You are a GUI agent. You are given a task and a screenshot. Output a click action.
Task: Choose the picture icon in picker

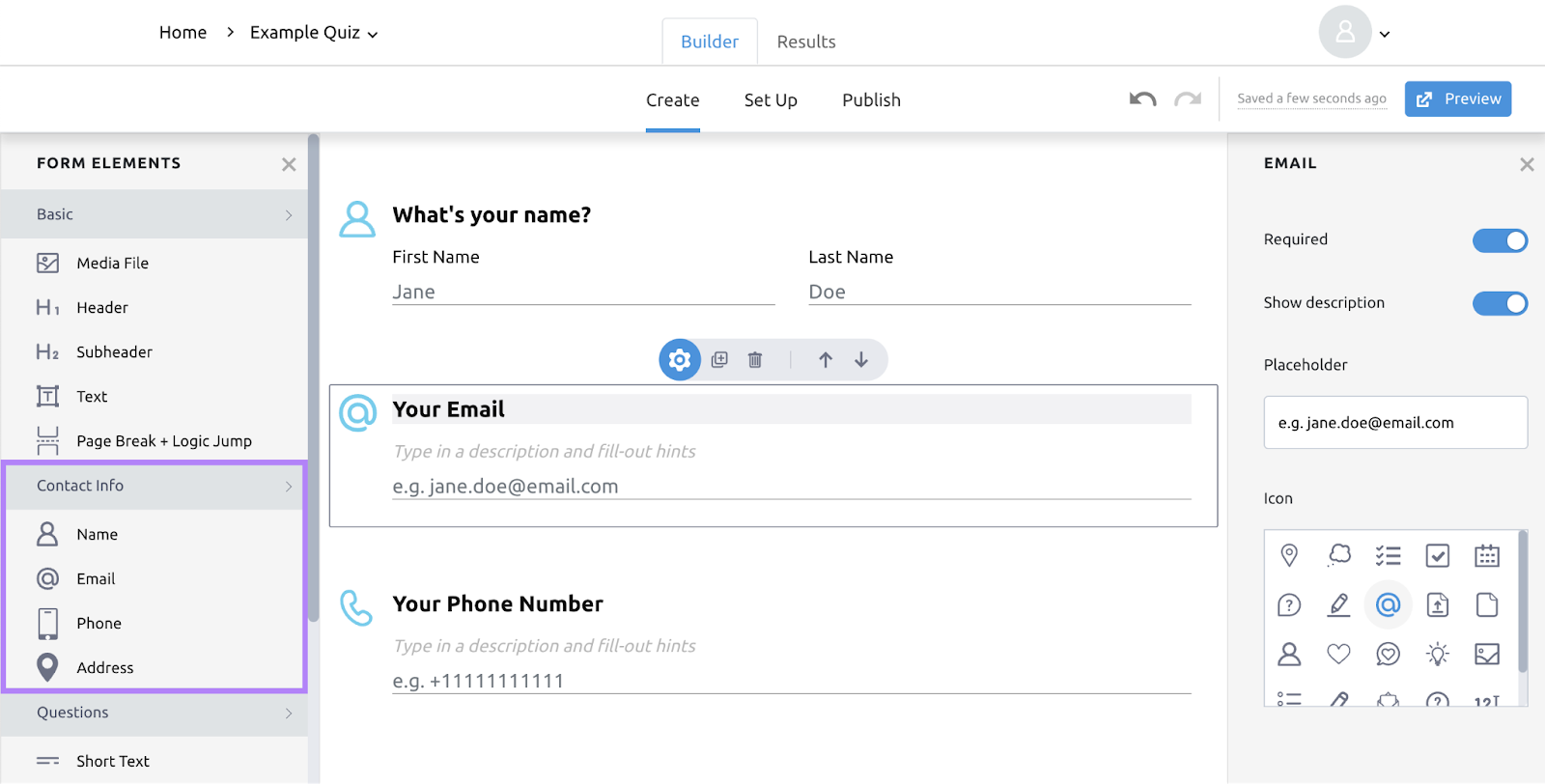pos(1487,655)
